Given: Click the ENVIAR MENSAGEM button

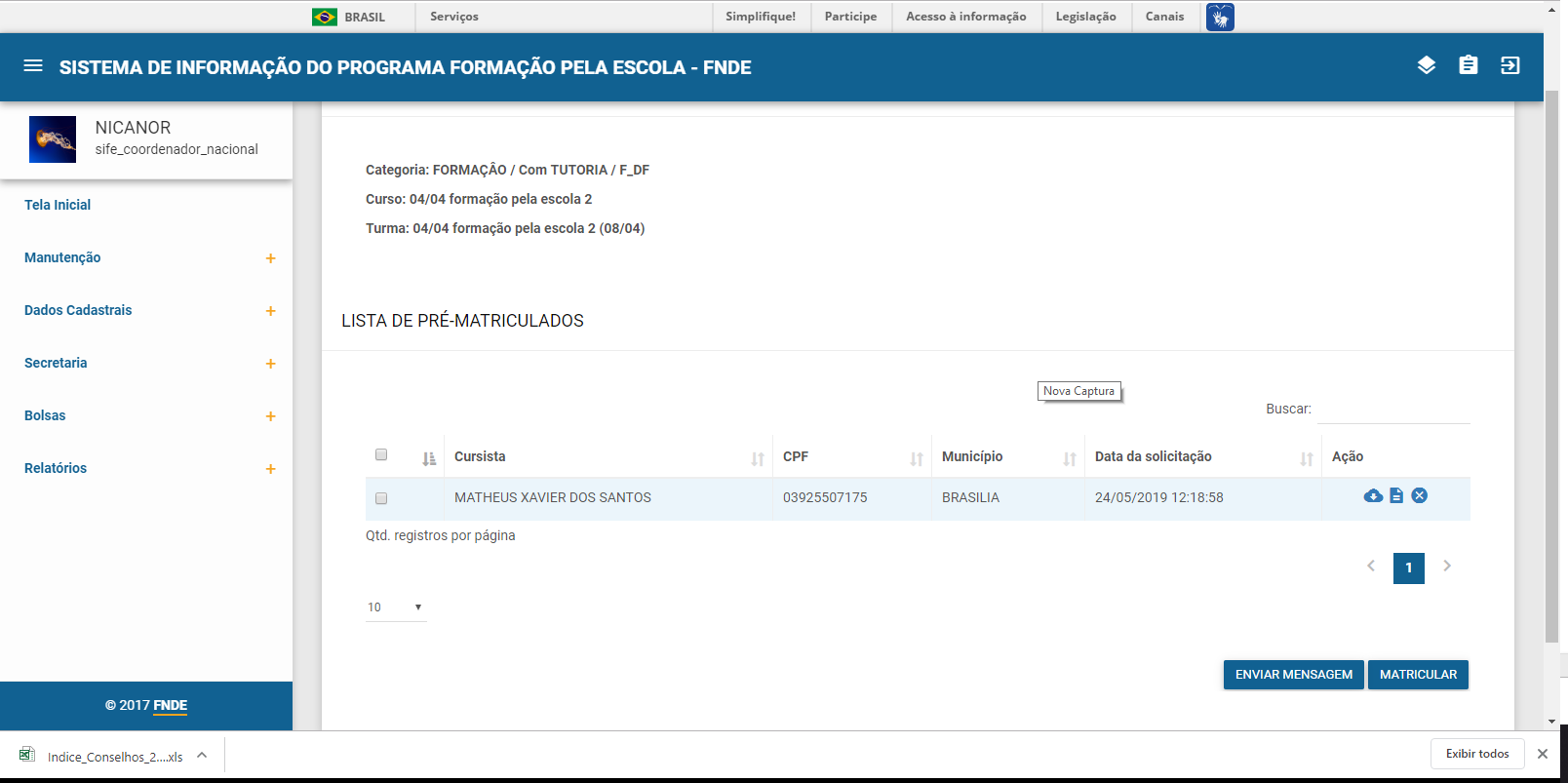Looking at the screenshot, I should tap(1294, 675).
